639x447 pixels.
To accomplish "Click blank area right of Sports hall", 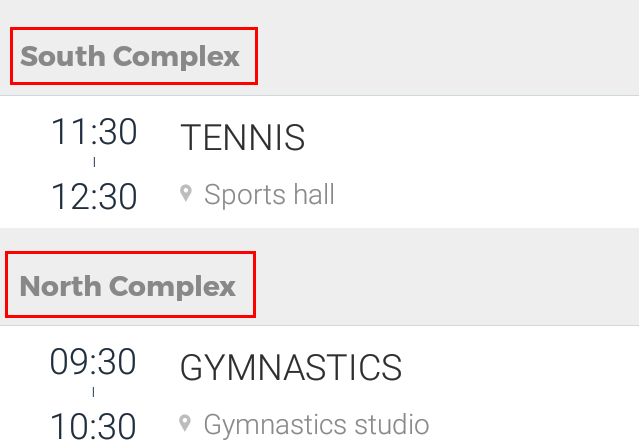I will (x=485, y=194).
